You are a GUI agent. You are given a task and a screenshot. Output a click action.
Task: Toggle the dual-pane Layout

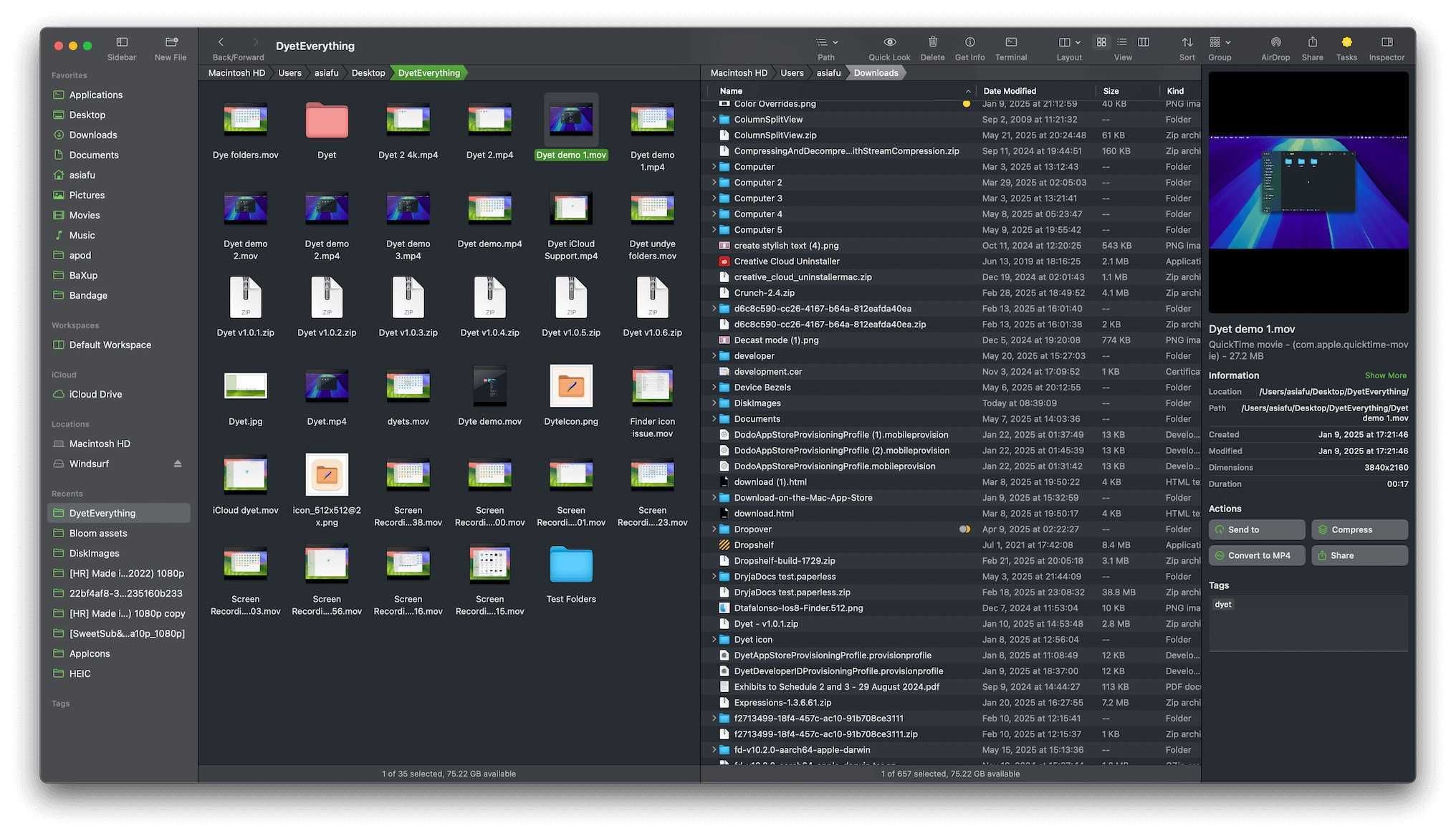1065,42
